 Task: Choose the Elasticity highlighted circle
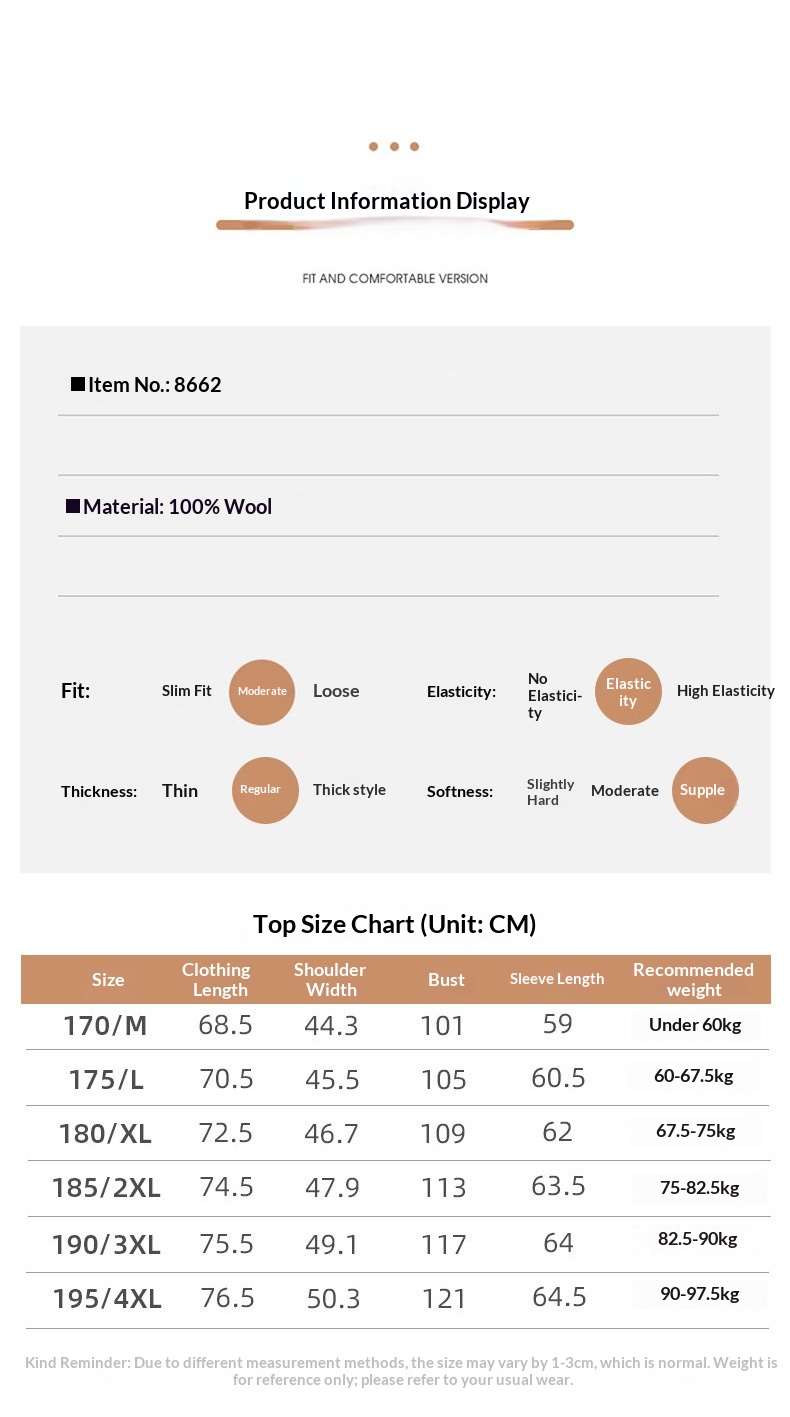(x=628, y=692)
